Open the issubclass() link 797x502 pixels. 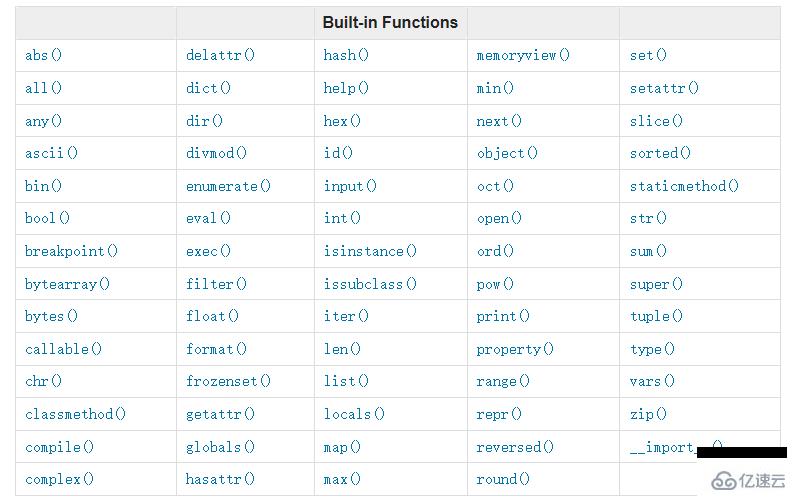click(370, 284)
